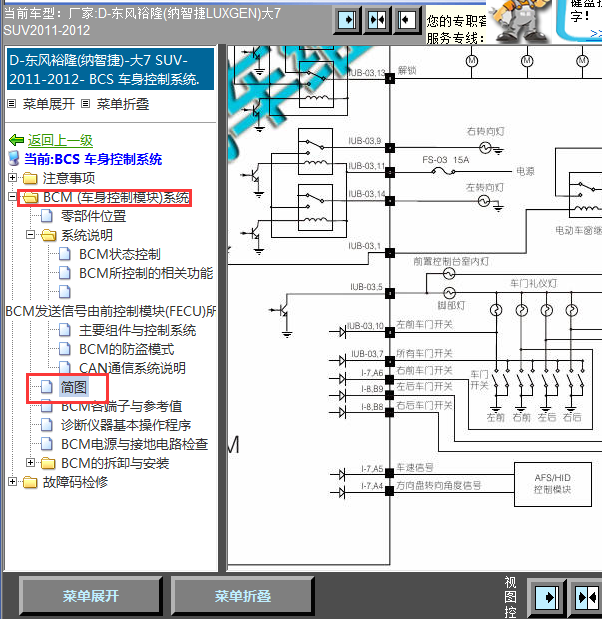Open 主要组件与控制系统 document
Image resolution: width=602 pixels, height=619 pixels.
137,330
